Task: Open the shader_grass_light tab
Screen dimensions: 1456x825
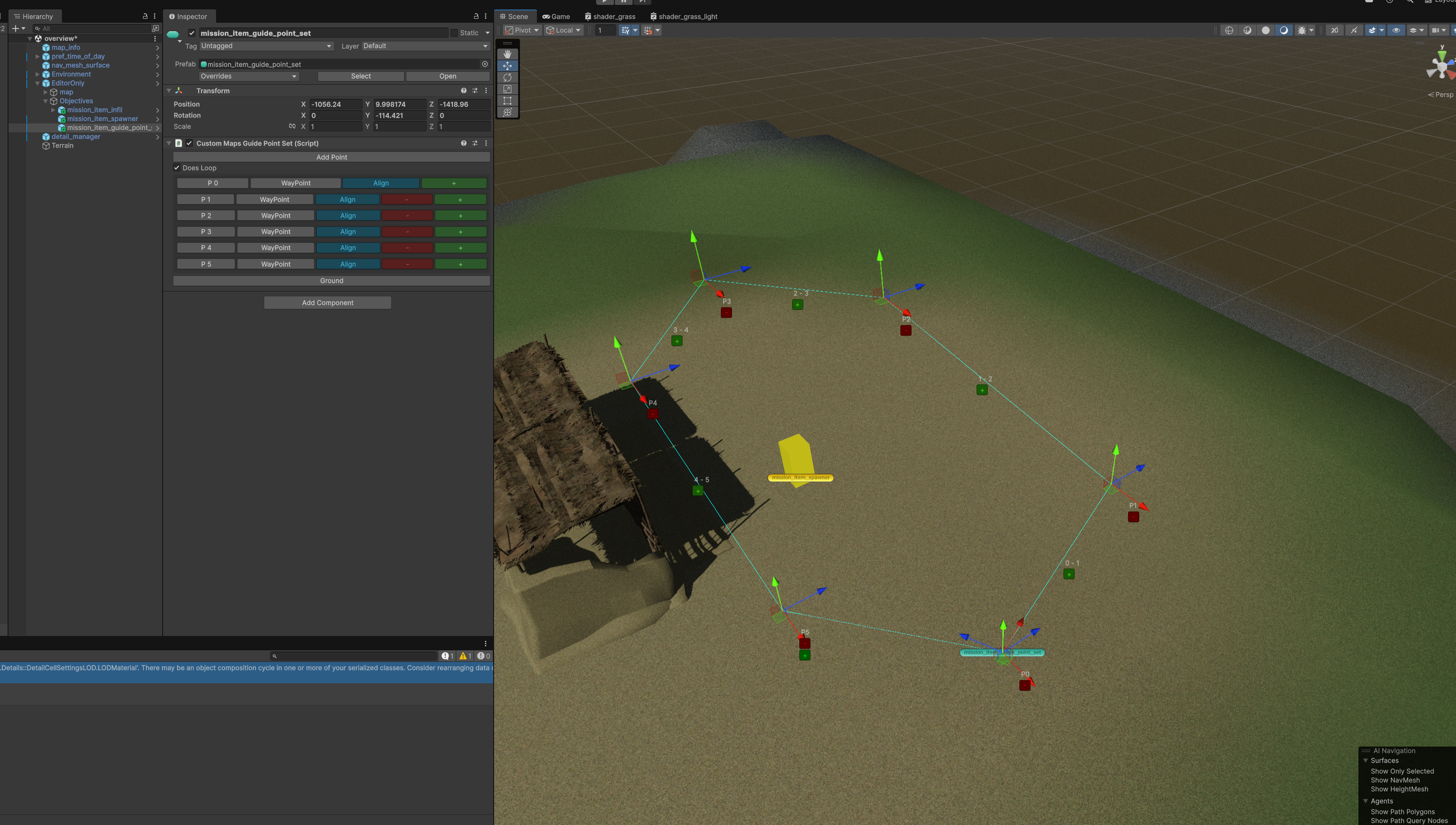Action: (x=684, y=16)
